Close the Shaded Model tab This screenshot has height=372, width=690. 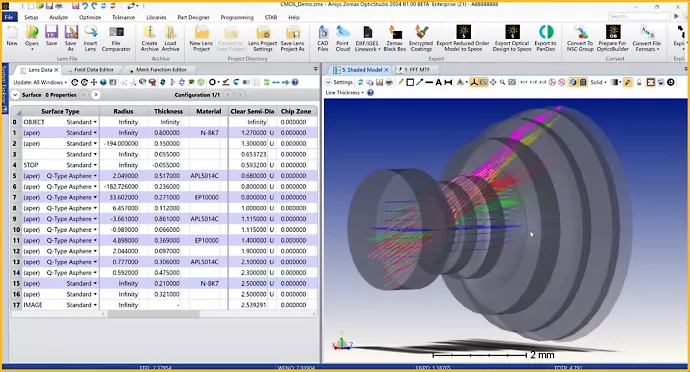coord(386,70)
